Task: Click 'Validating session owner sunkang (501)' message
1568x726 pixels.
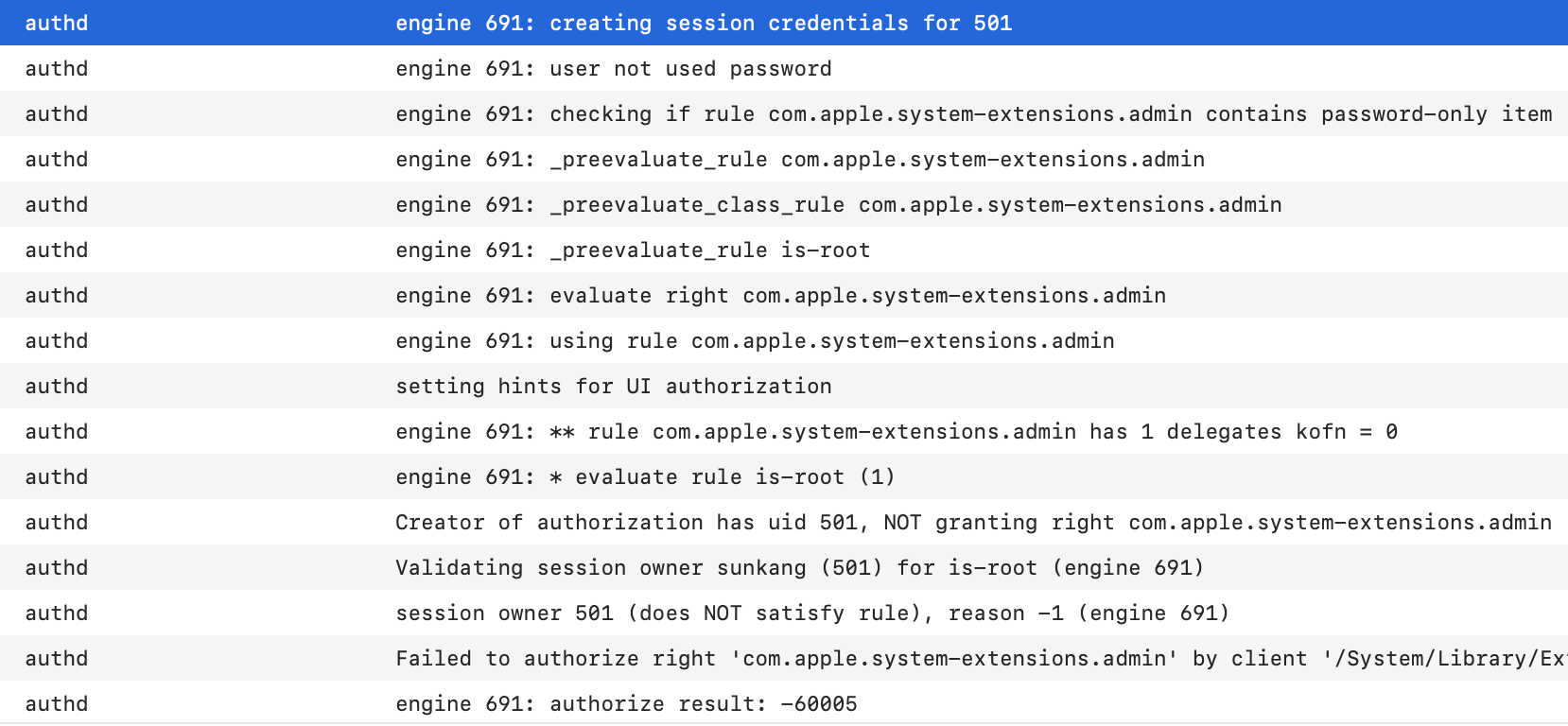Action: point(799,567)
